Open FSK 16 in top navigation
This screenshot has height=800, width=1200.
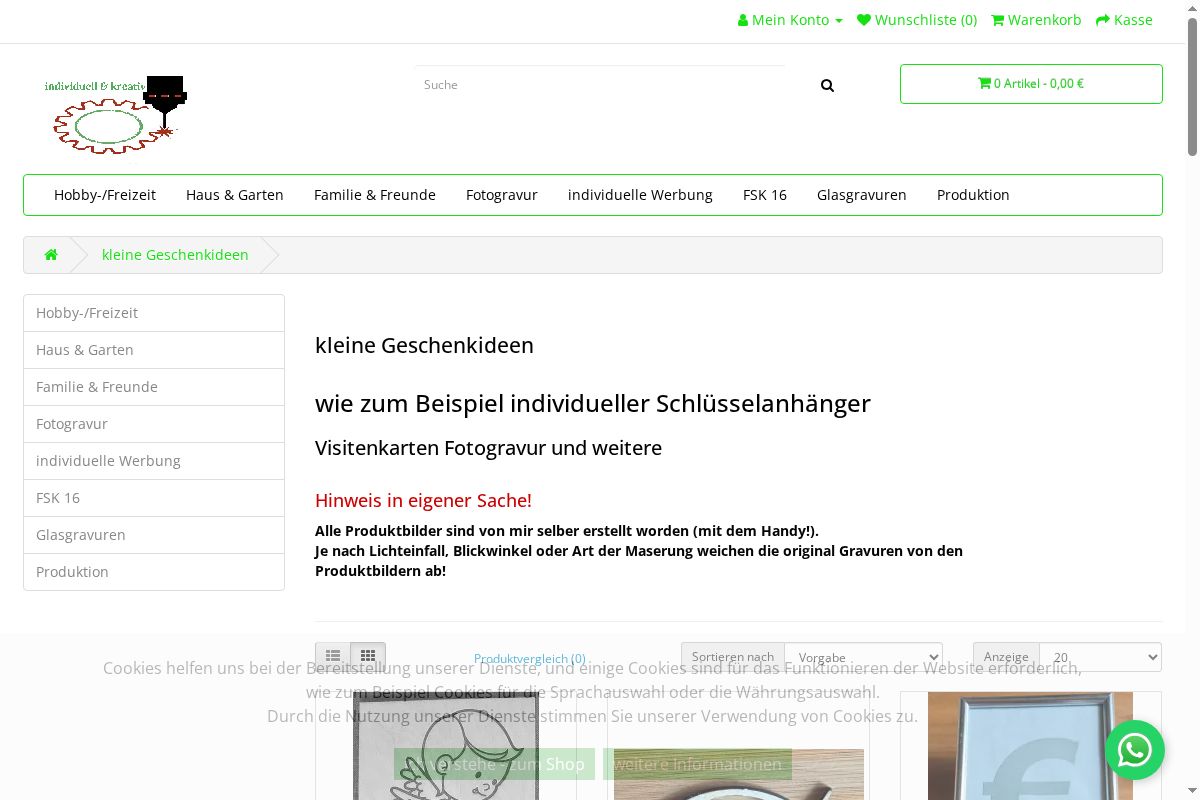[x=765, y=195]
